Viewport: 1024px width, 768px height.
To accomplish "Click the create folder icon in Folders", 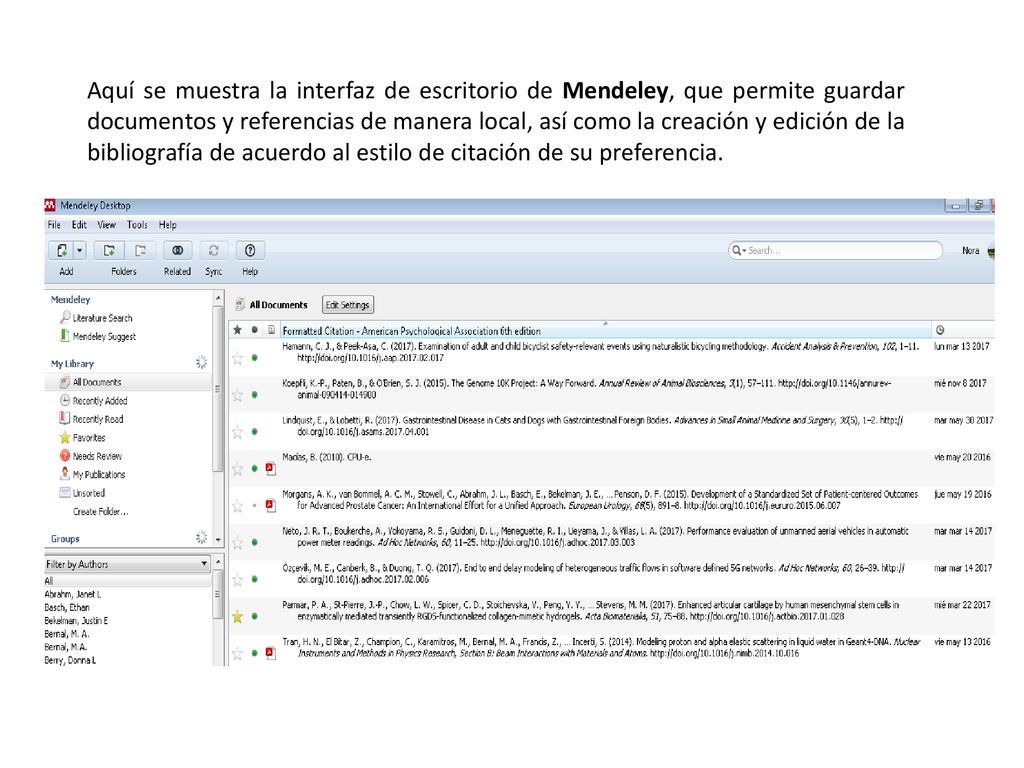I will (109, 250).
